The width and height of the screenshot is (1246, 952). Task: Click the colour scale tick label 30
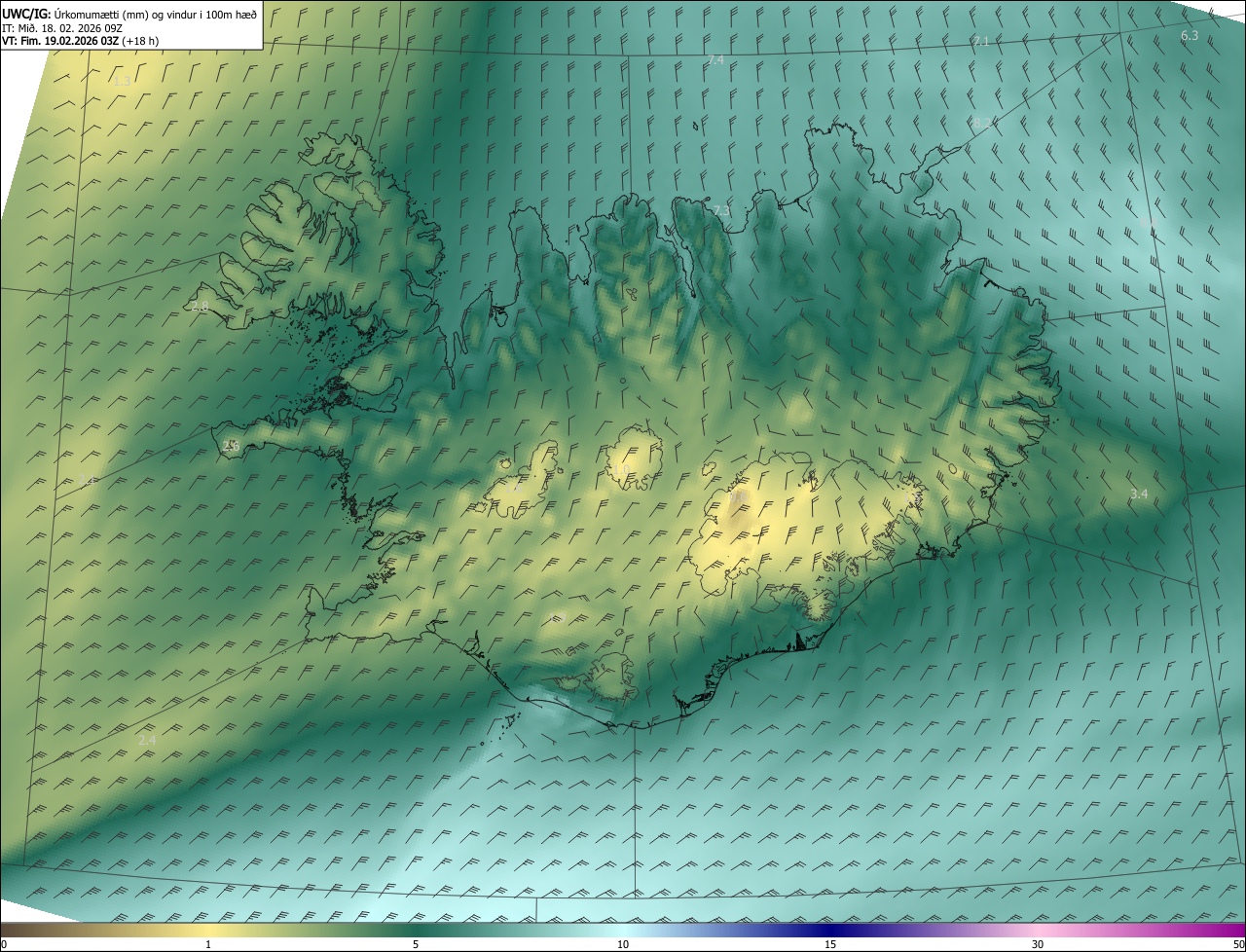click(1038, 944)
